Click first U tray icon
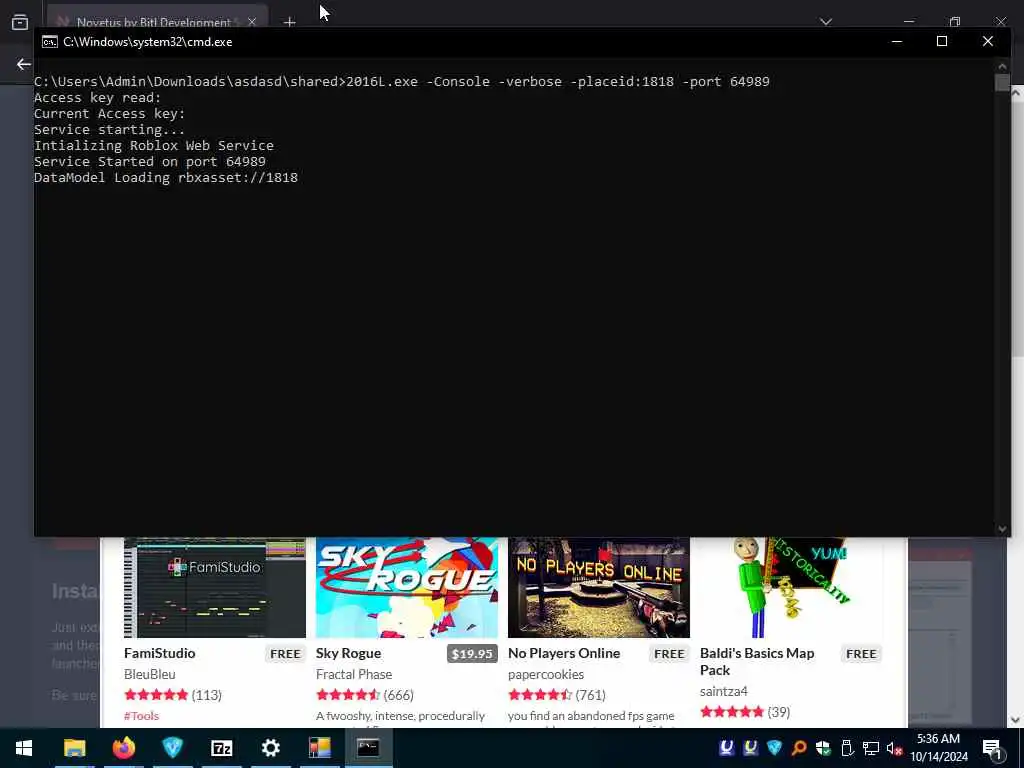The image size is (1024, 768). point(726,748)
